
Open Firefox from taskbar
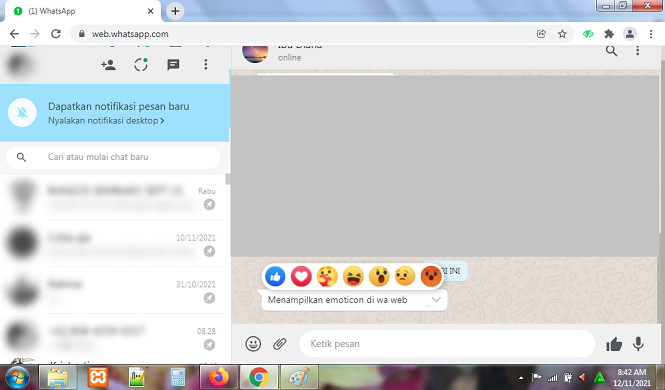click(x=218, y=377)
